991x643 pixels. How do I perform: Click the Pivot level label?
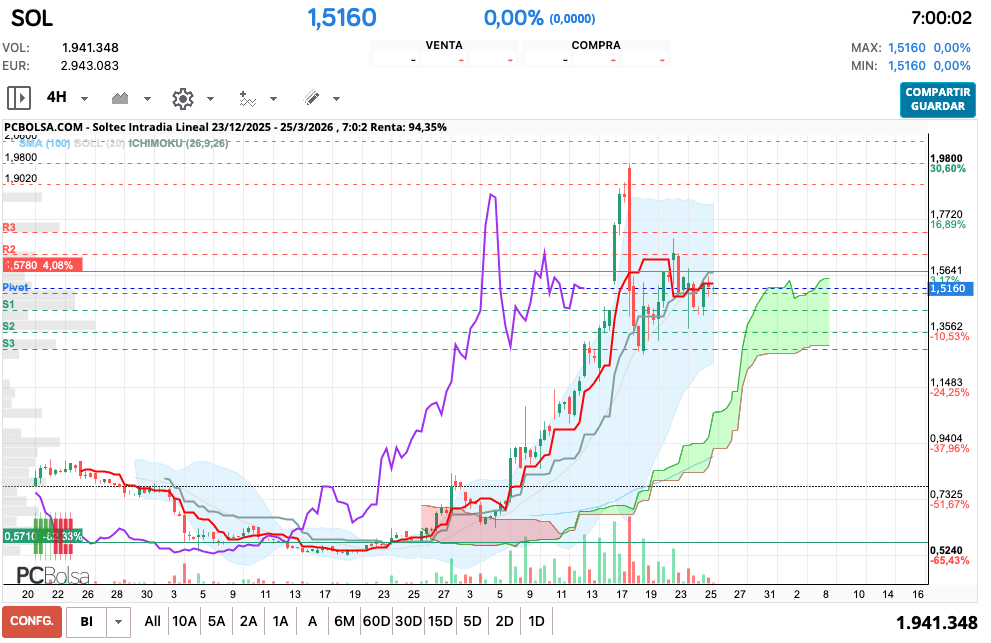[15, 288]
